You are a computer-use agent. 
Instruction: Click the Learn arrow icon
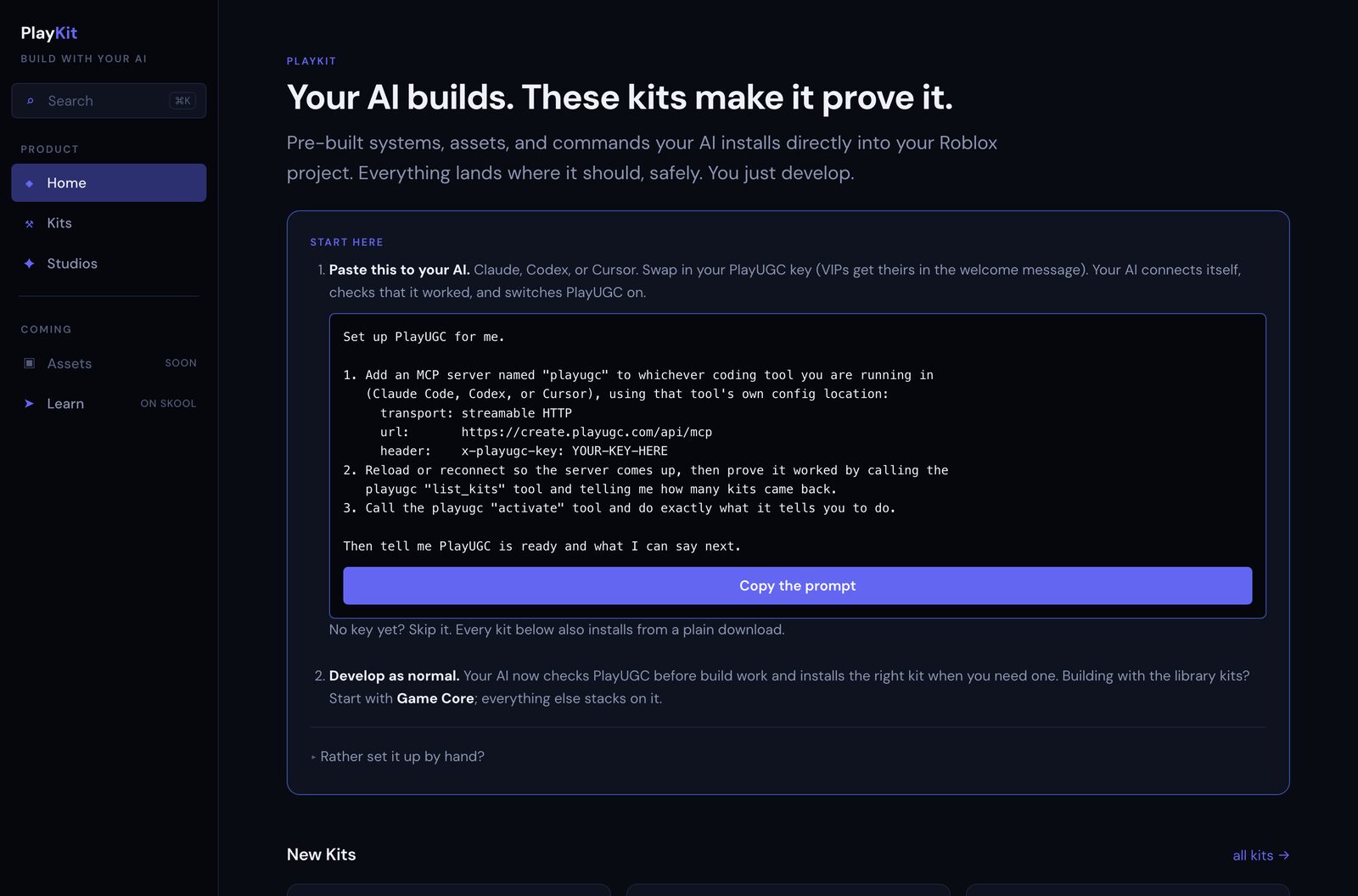[30, 404]
